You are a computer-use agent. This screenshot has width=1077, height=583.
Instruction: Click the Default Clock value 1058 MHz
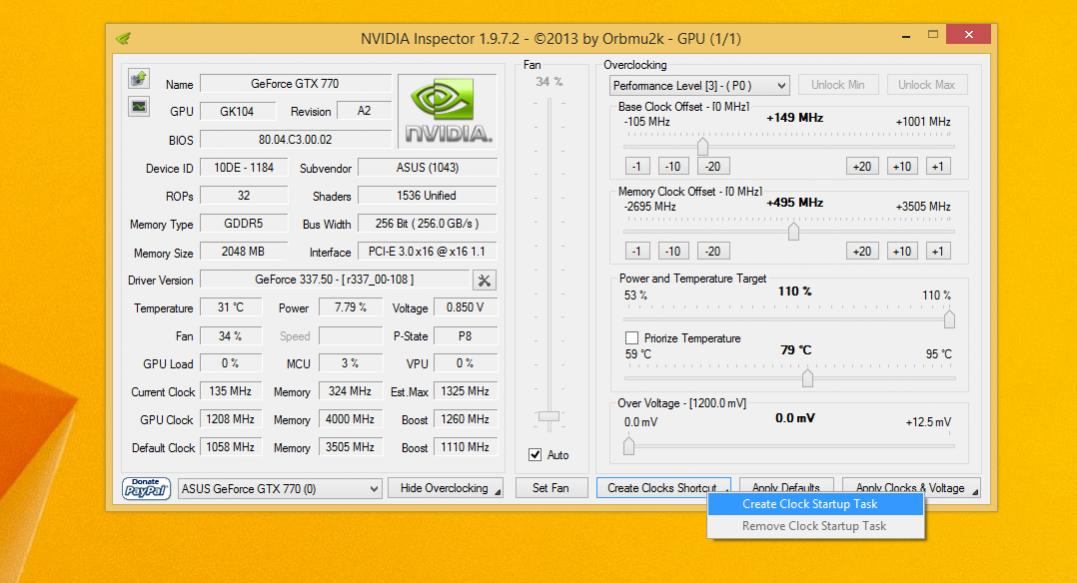tap(230, 447)
